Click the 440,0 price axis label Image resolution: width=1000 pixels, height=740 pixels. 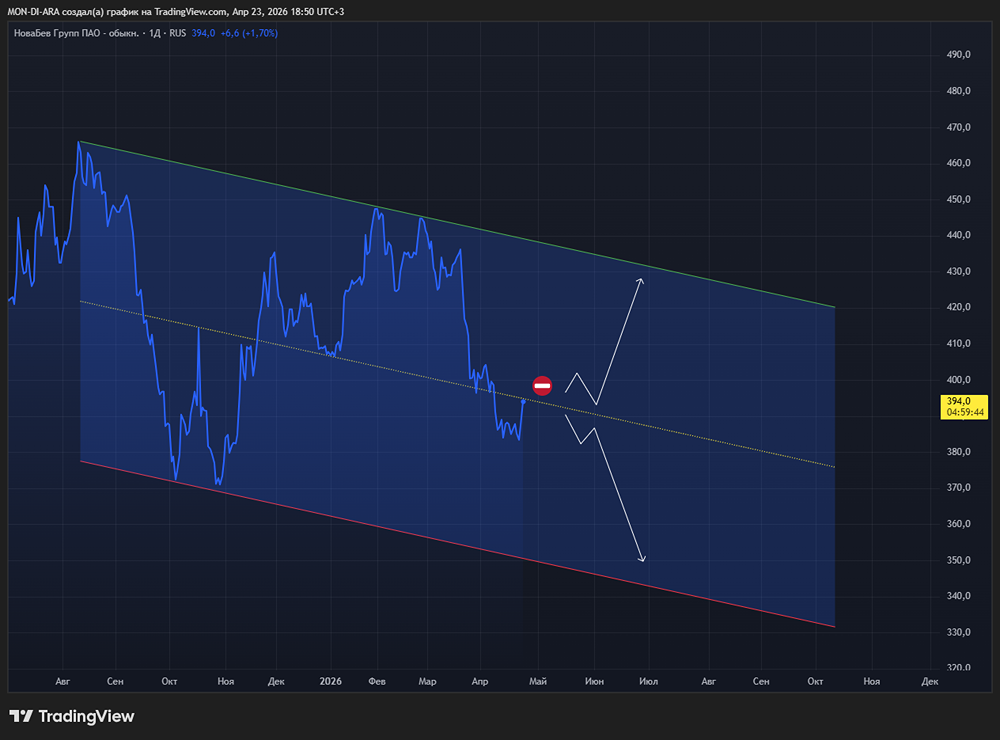pyautogui.click(x=959, y=235)
